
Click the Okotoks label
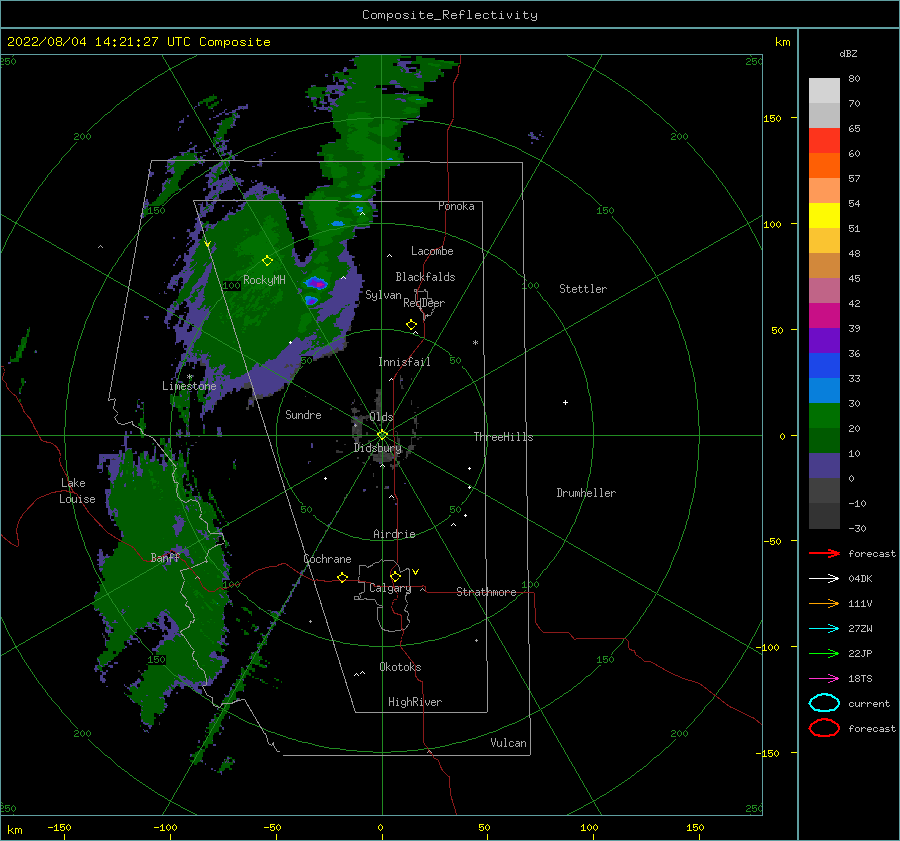pyautogui.click(x=400, y=667)
